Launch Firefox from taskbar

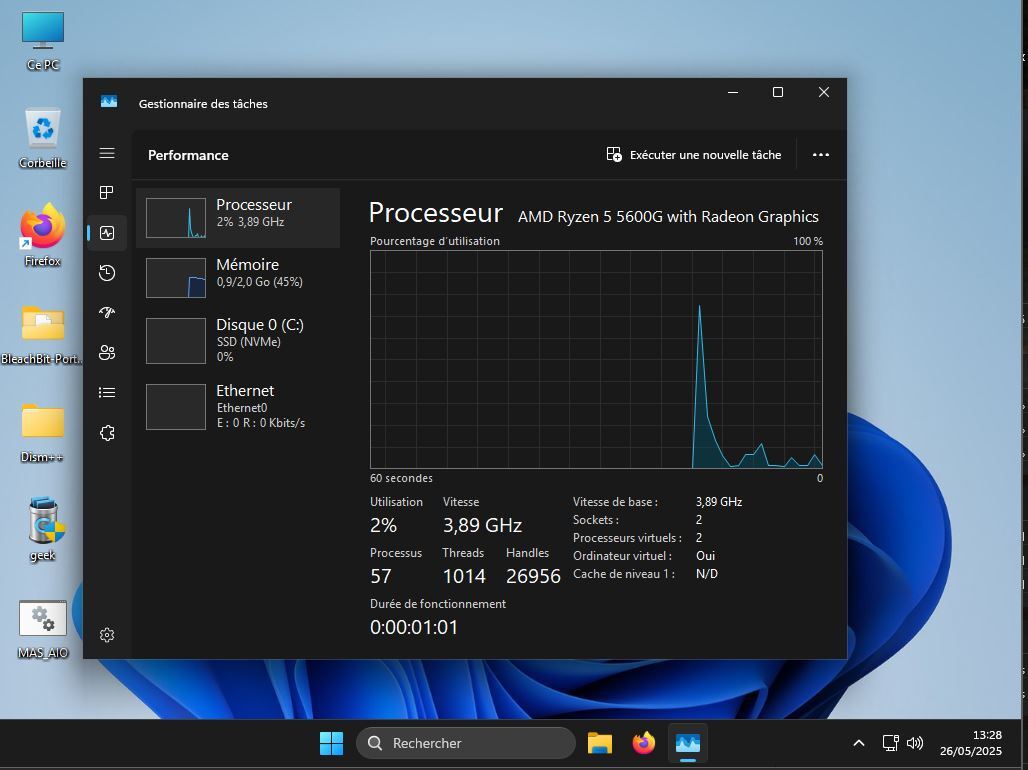[x=643, y=743]
